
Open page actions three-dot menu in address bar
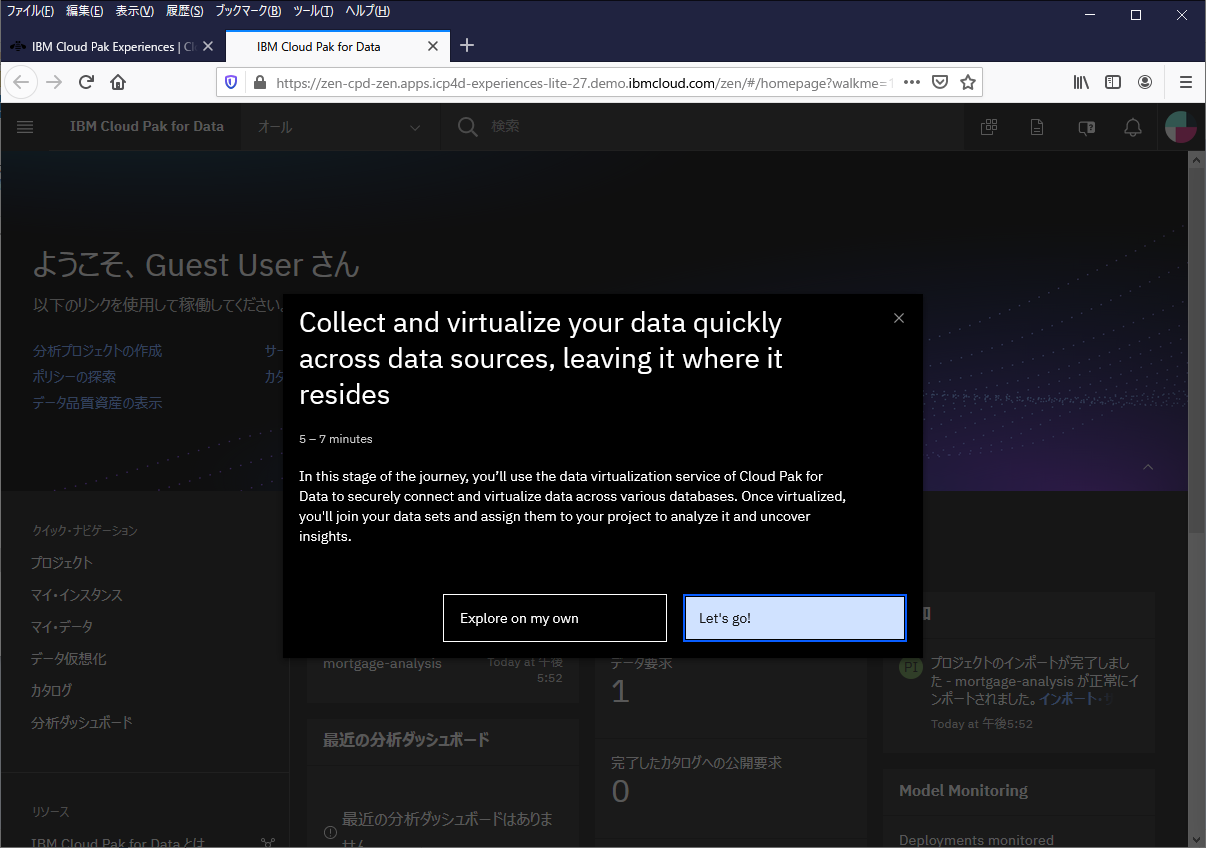pos(911,82)
